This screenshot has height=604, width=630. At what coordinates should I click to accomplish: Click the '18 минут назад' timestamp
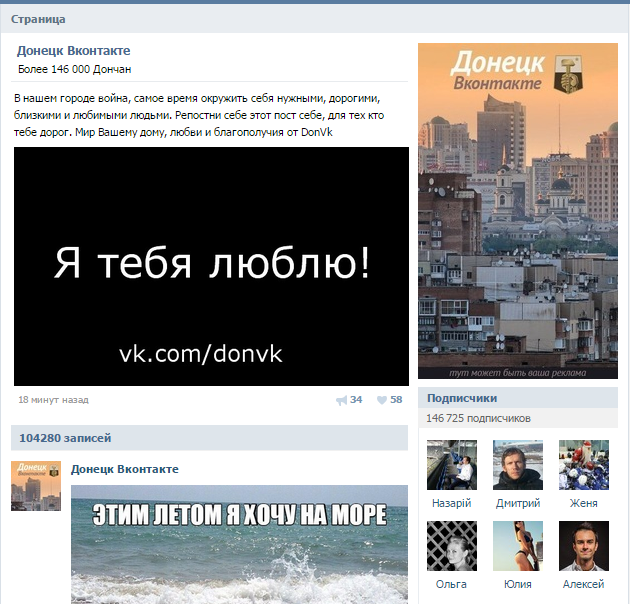coord(53,400)
